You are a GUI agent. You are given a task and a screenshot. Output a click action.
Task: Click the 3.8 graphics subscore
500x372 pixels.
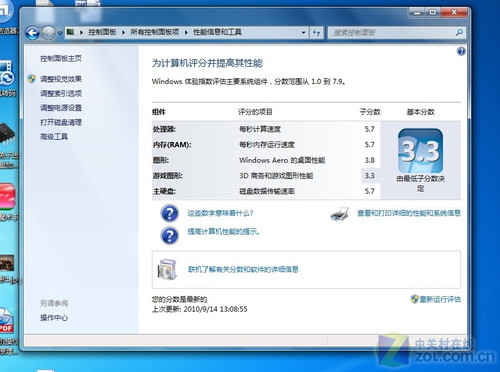click(370, 160)
